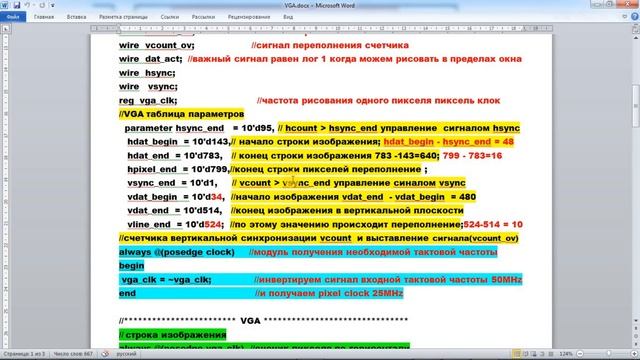Click the heading '//VGA таблица параметров'

pos(182,114)
